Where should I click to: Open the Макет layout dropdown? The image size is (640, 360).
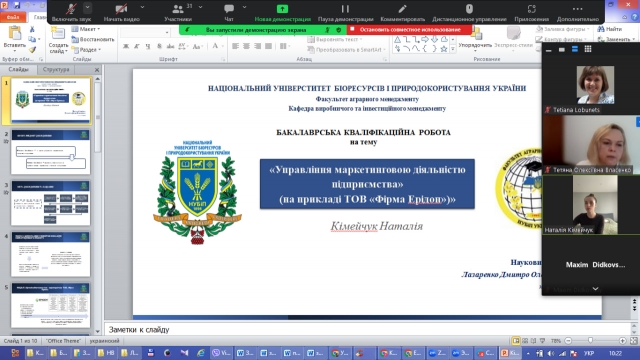click(x=86, y=29)
